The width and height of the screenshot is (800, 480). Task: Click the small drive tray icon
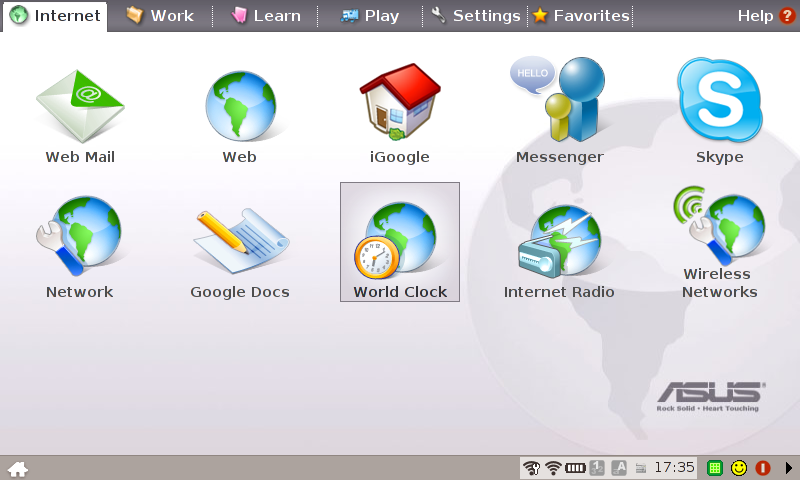click(641, 468)
